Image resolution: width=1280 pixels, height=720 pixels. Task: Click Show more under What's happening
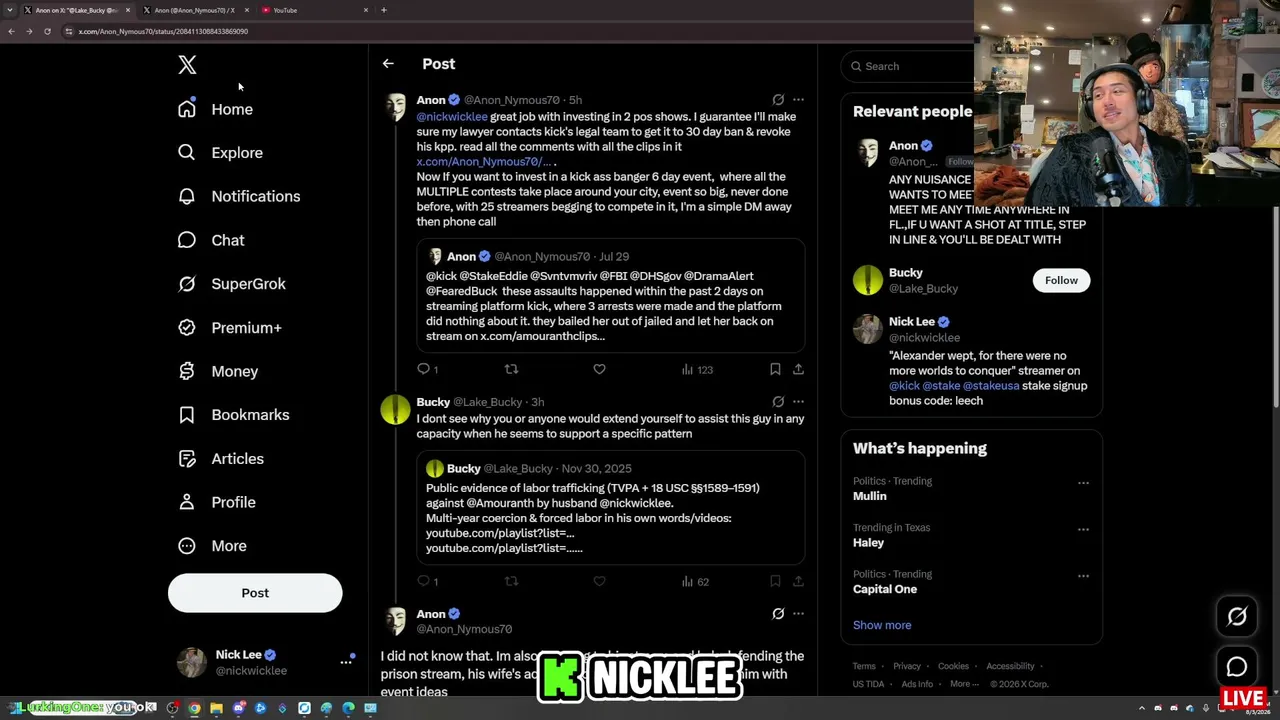882,625
